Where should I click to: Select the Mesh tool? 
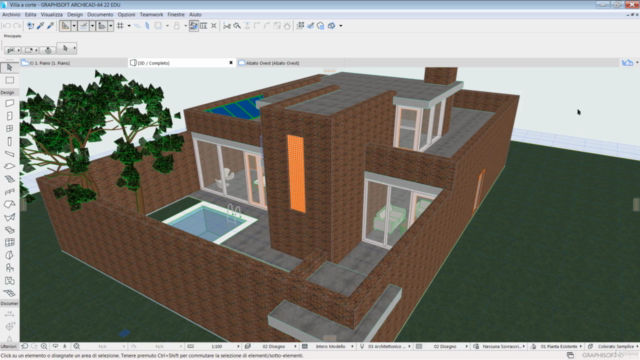click(x=9, y=293)
